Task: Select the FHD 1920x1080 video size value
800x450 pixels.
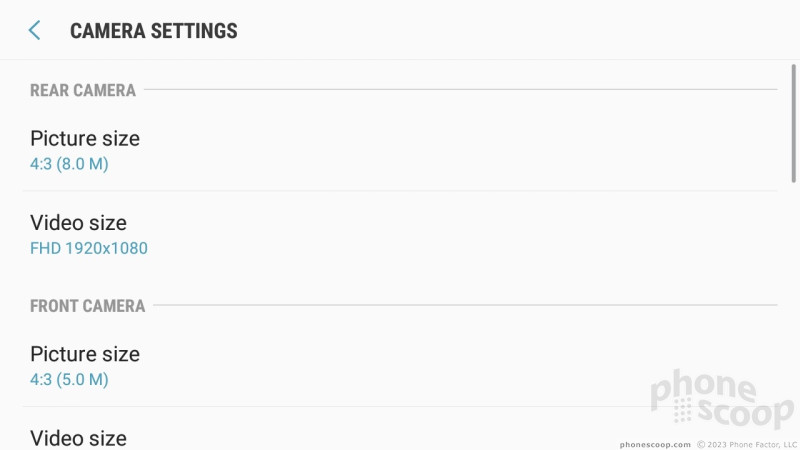Action: tap(89, 248)
